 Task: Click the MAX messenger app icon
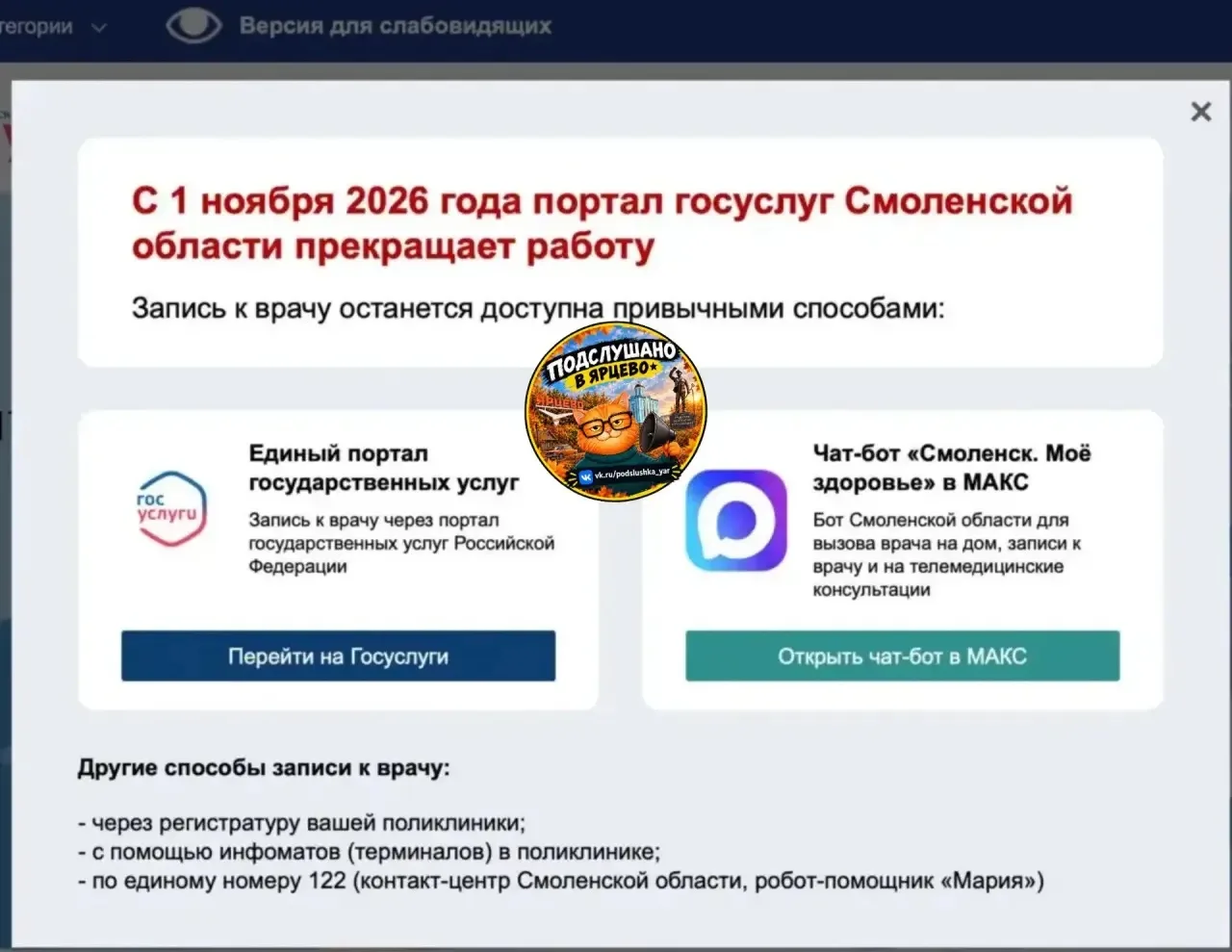point(735,520)
